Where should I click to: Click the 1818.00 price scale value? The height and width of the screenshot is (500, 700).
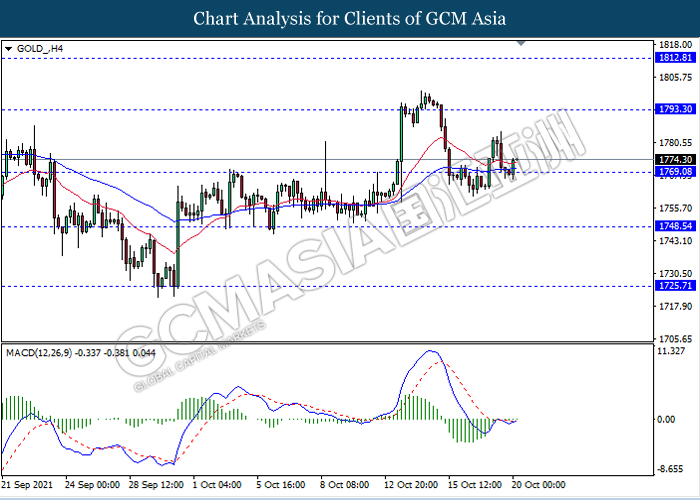[675, 45]
